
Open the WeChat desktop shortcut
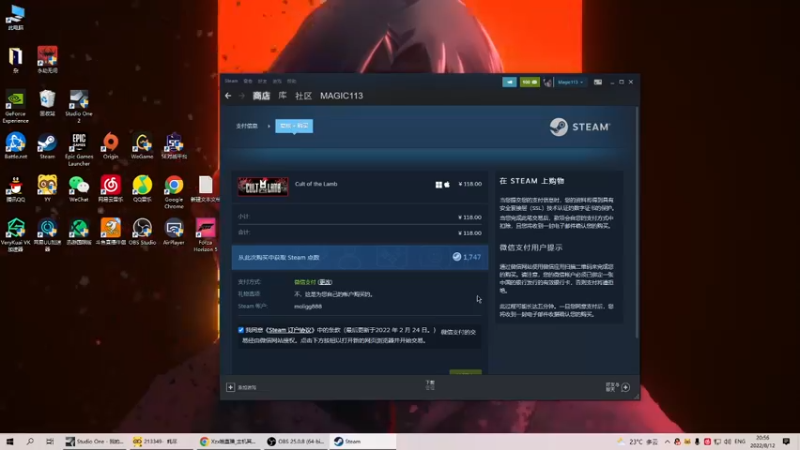click(79, 189)
